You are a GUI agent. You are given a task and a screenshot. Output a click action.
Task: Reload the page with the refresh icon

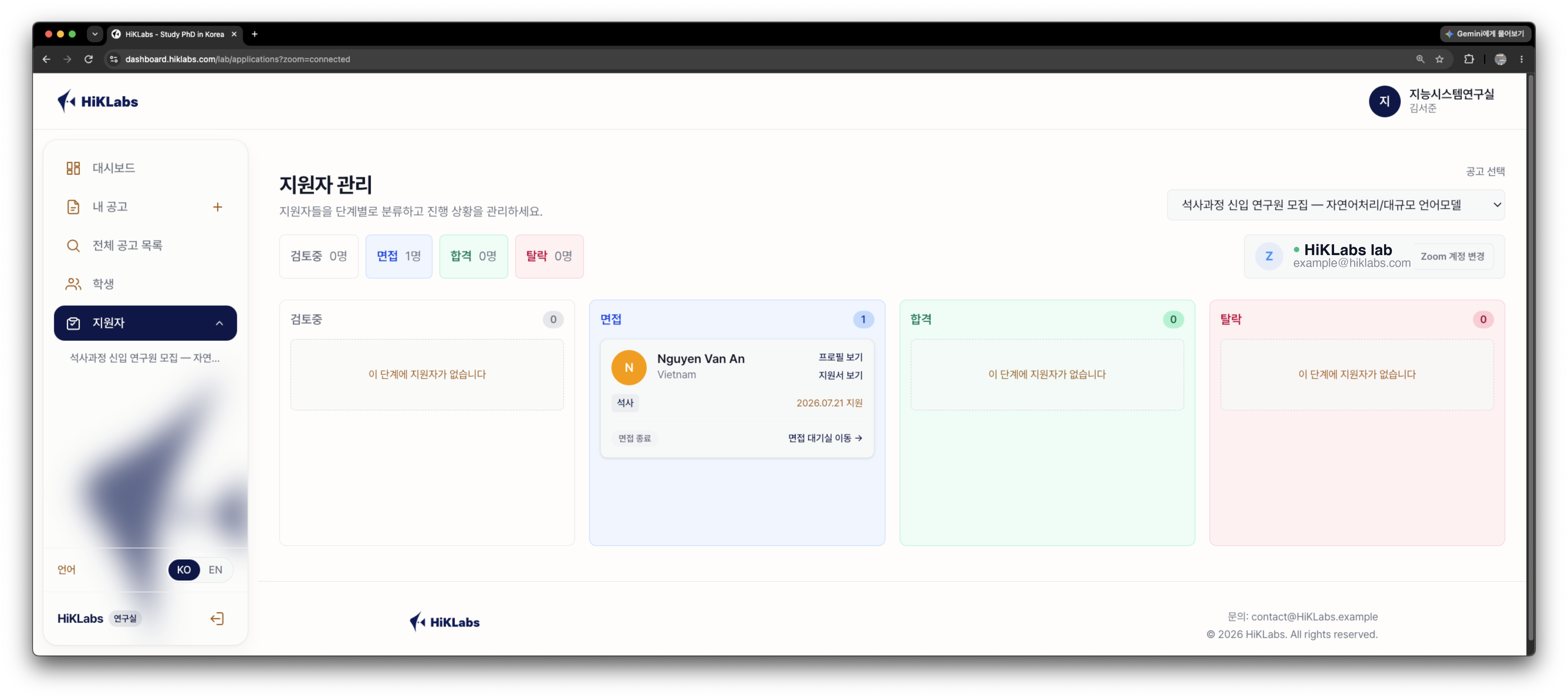[x=89, y=59]
